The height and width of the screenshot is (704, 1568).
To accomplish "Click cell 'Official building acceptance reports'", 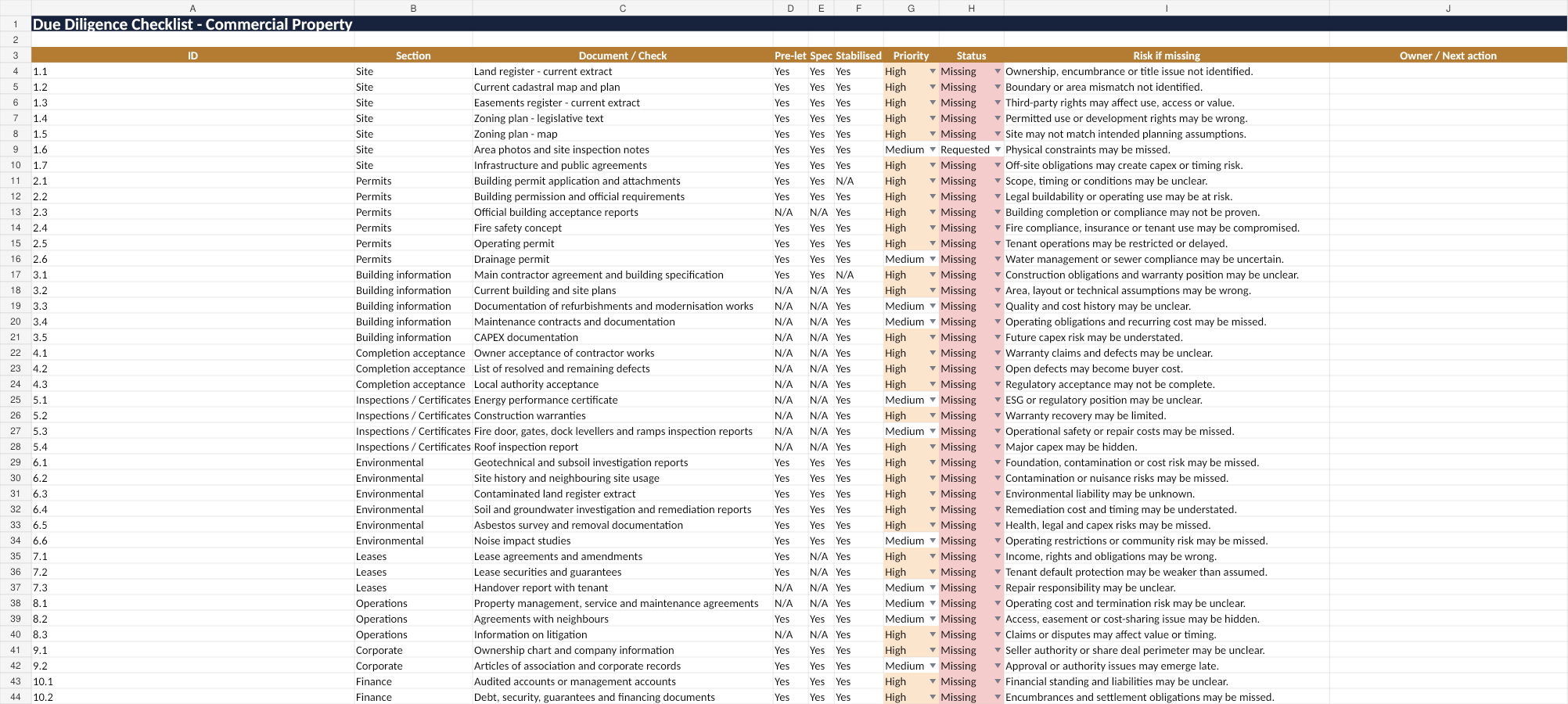I will (x=623, y=212).
